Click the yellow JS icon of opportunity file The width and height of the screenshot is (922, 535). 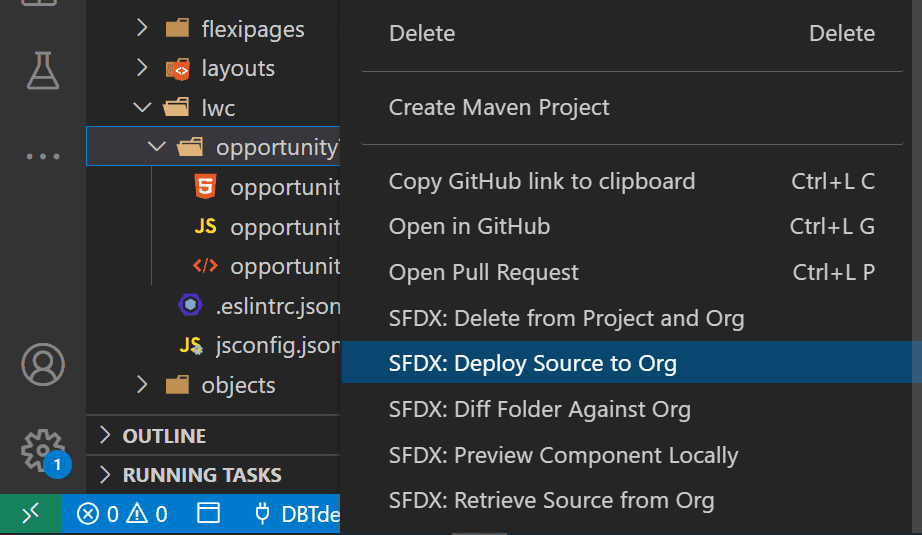[205, 226]
